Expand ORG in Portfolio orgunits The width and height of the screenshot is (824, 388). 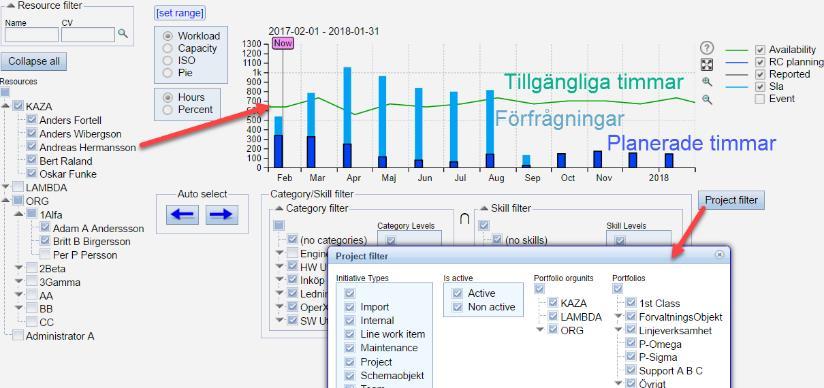pos(540,330)
